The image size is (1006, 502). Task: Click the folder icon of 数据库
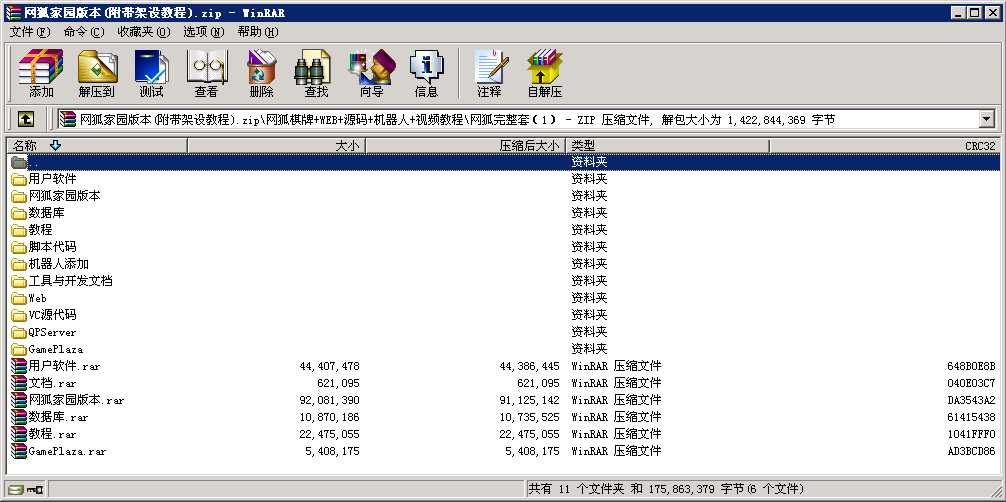point(19,212)
